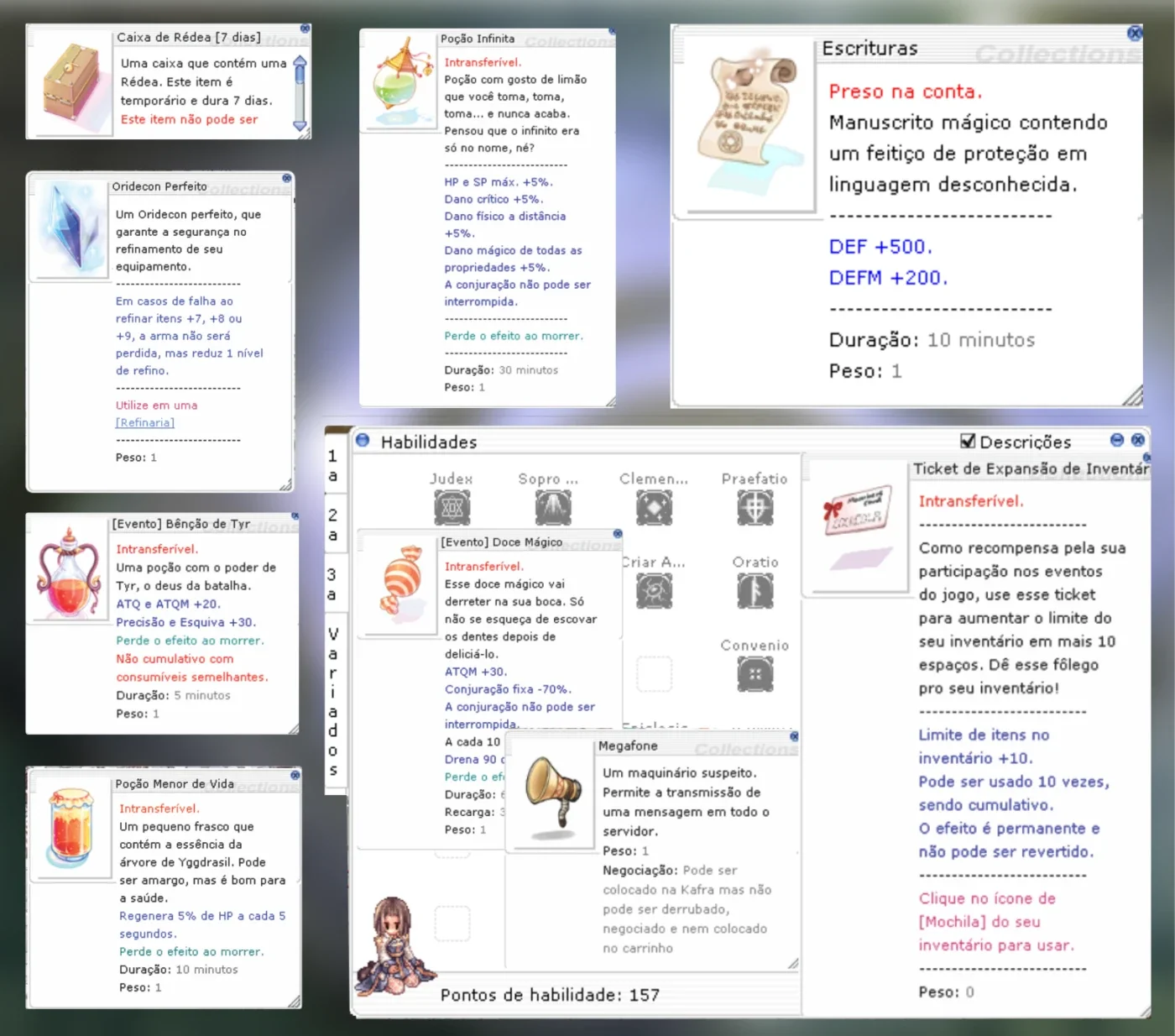Click the resize grip of Escrituras window
The width and height of the screenshot is (1175, 1036).
(x=1133, y=396)
